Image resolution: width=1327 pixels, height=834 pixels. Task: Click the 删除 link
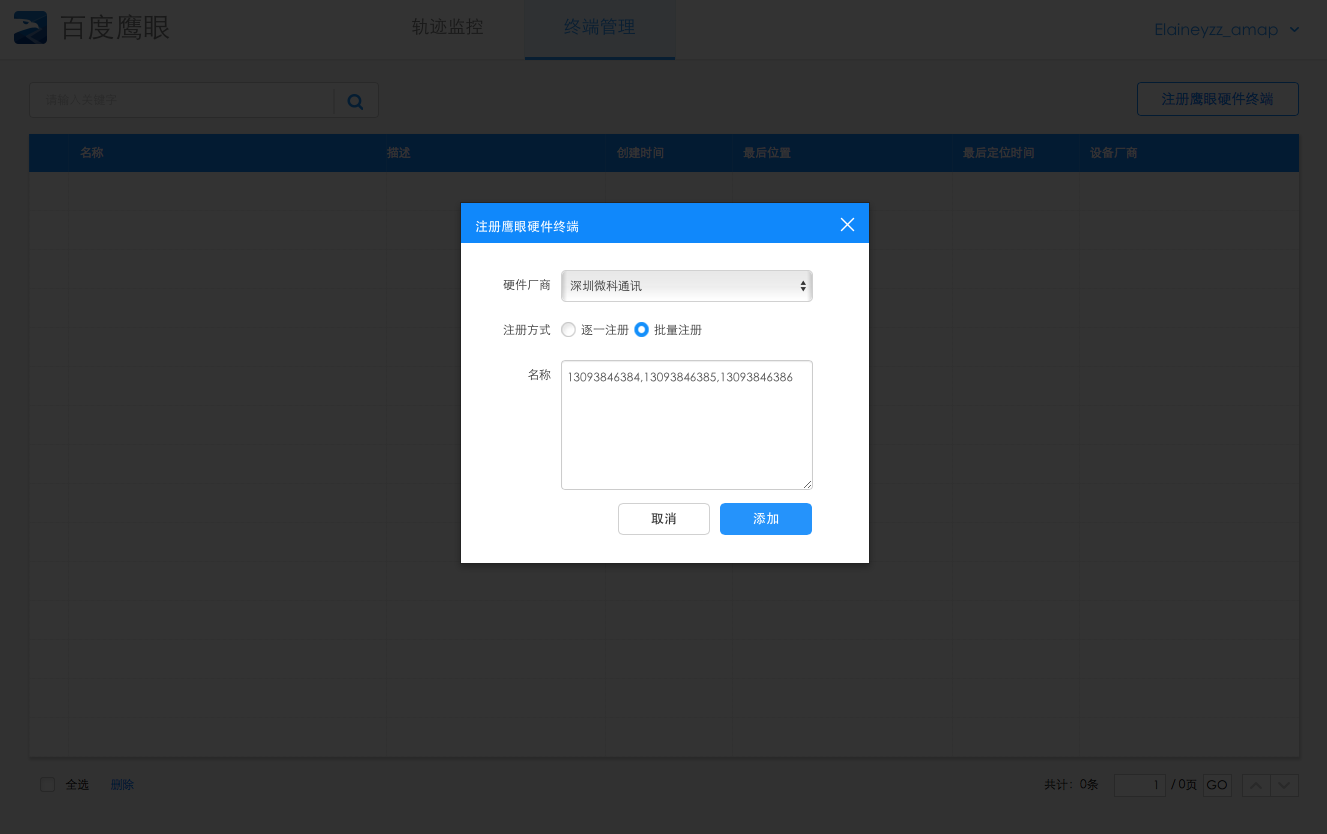[122, 785]
